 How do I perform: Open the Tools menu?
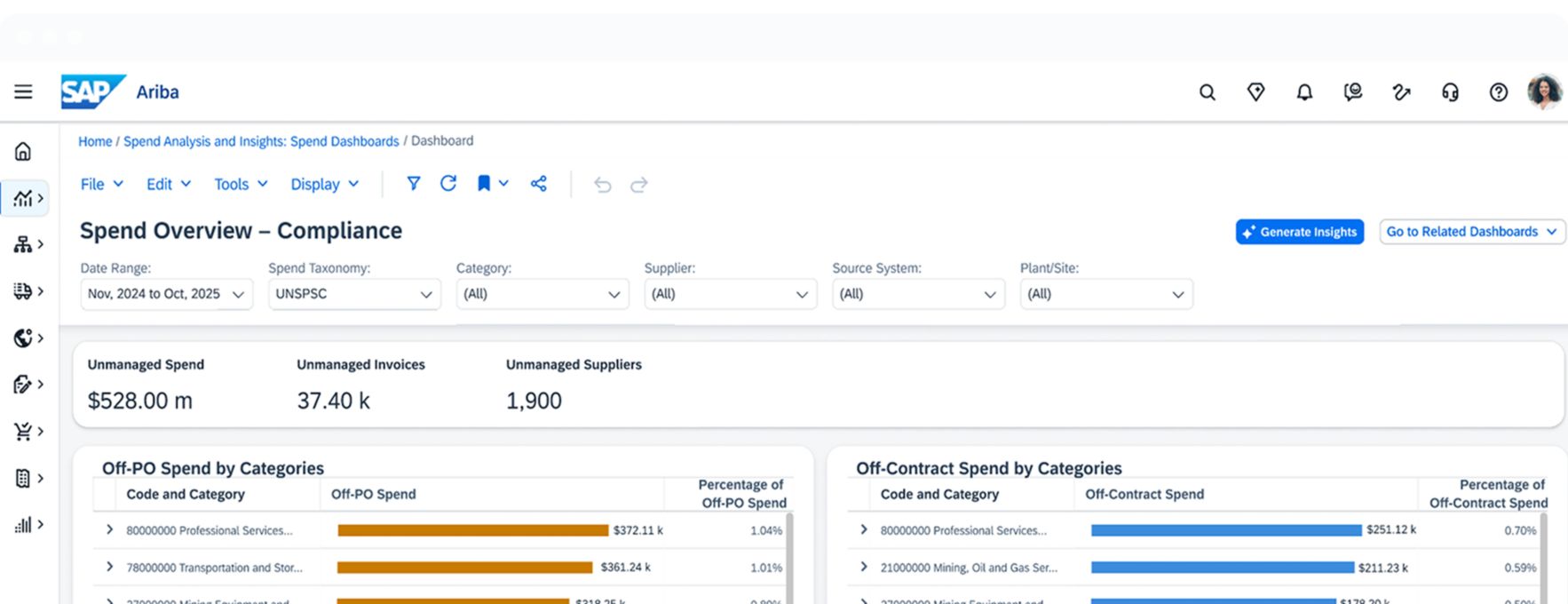(241, 184)
